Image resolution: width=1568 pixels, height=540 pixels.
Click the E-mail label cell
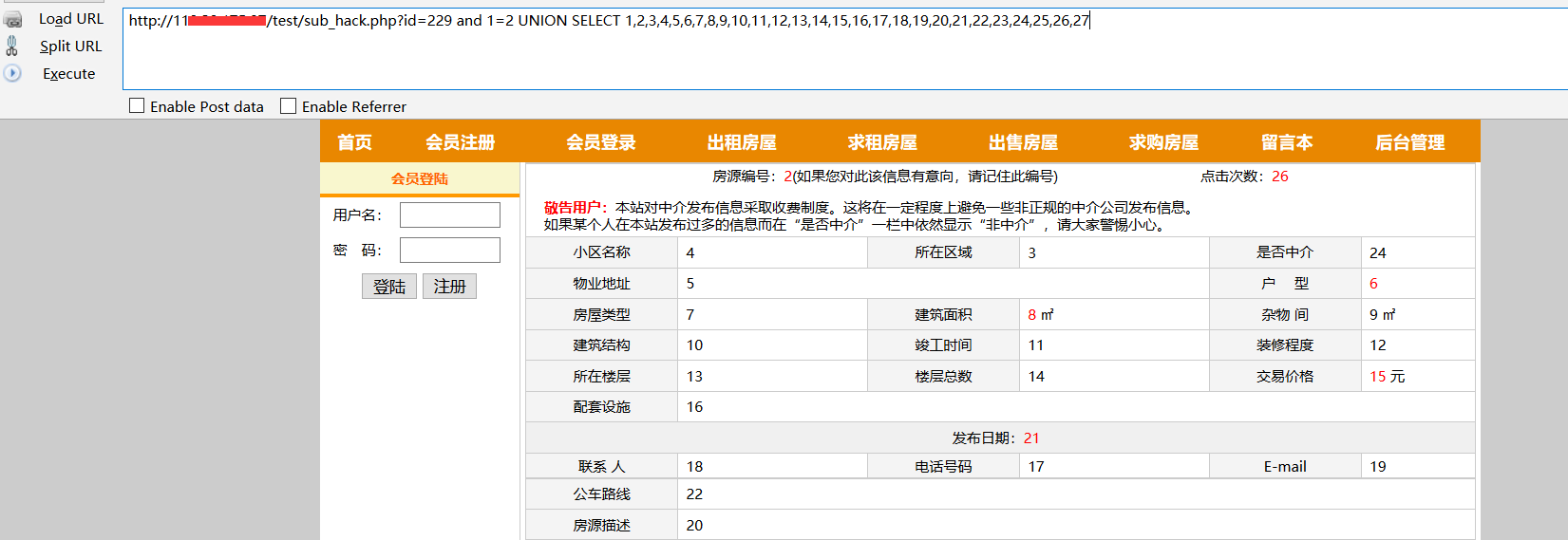tap(1285, 467)
